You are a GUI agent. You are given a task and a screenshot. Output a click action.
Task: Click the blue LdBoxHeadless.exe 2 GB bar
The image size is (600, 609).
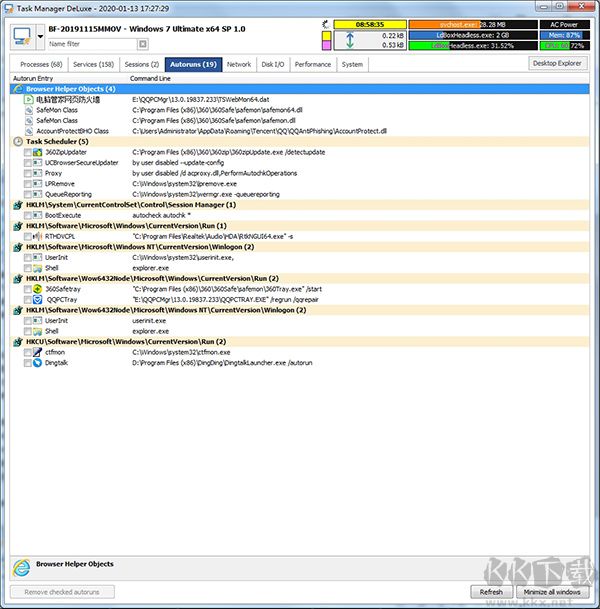click(473, 35)
